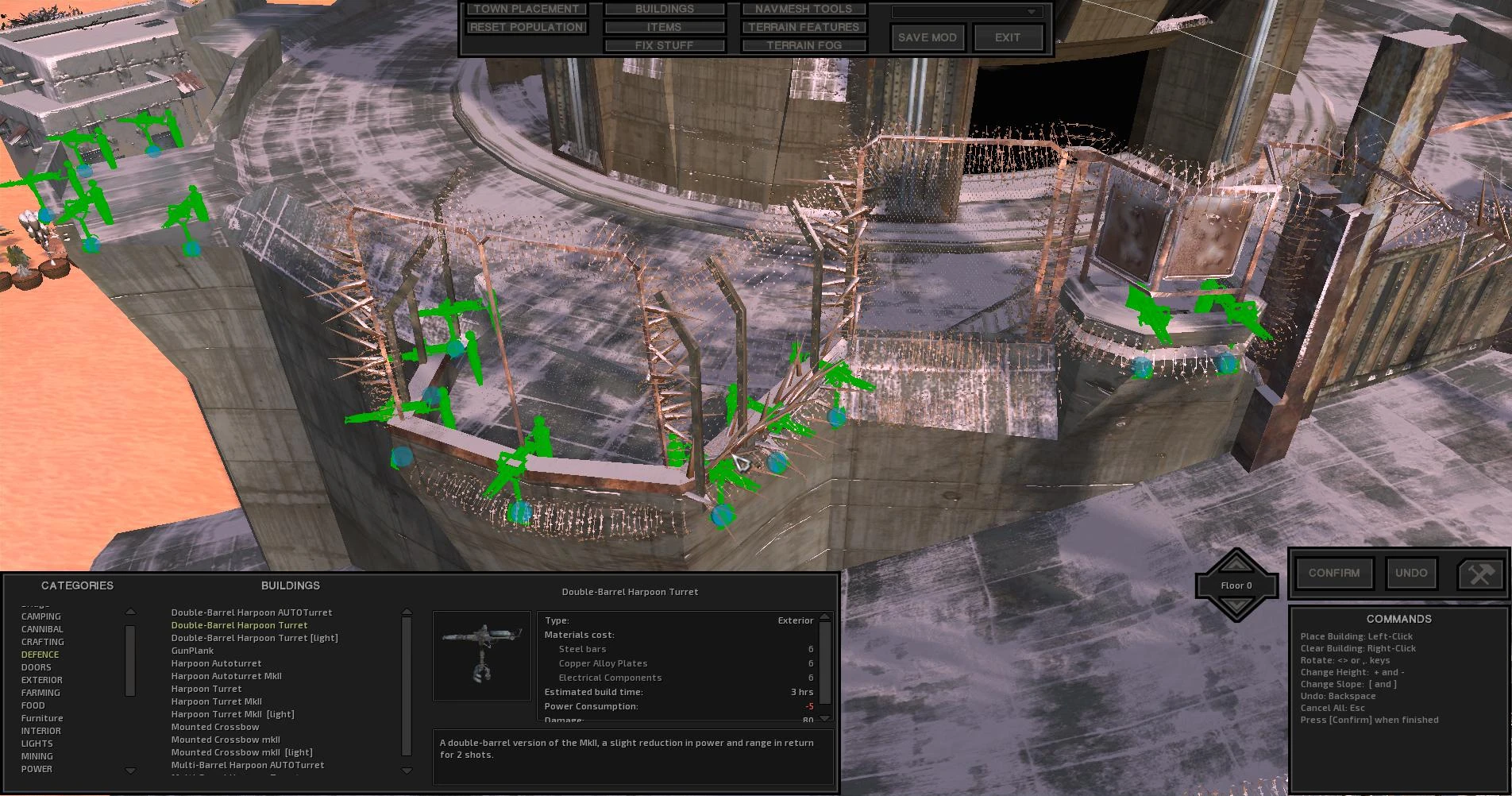Raise the floor with up arrow
The image size is (1512, 796).
click(x=1236, y=562)
